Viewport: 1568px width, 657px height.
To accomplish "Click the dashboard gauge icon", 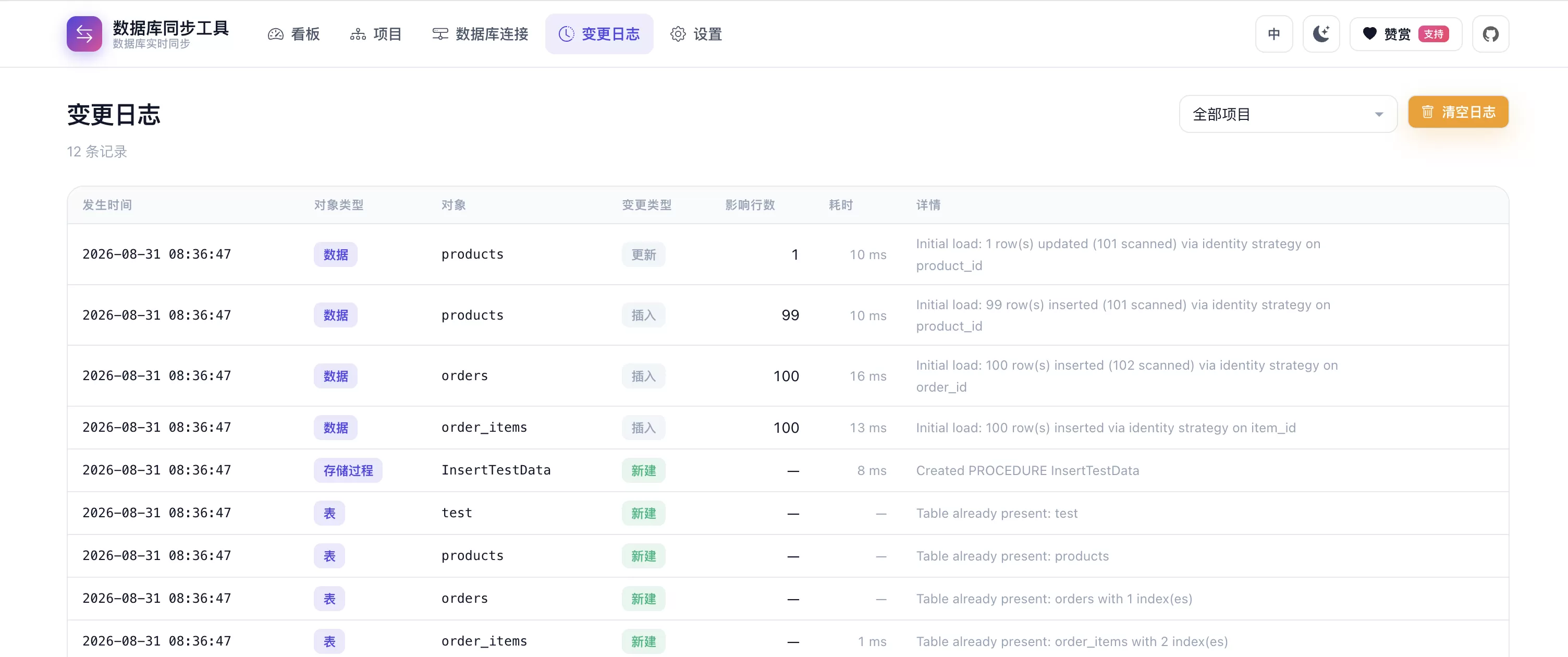I will pos(276,34).
